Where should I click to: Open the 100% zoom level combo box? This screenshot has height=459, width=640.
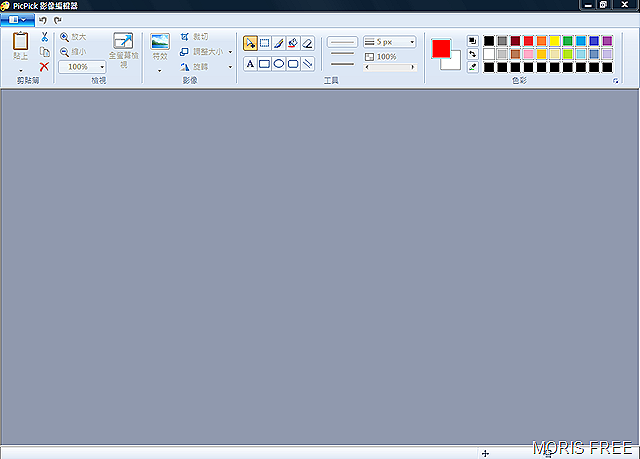pos(82,67)
